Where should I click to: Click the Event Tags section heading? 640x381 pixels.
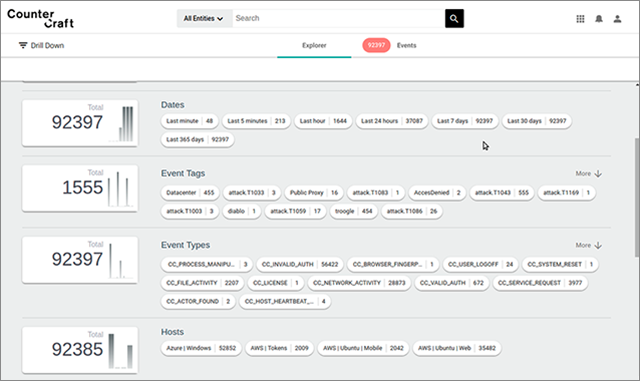[x=183, y=174]
